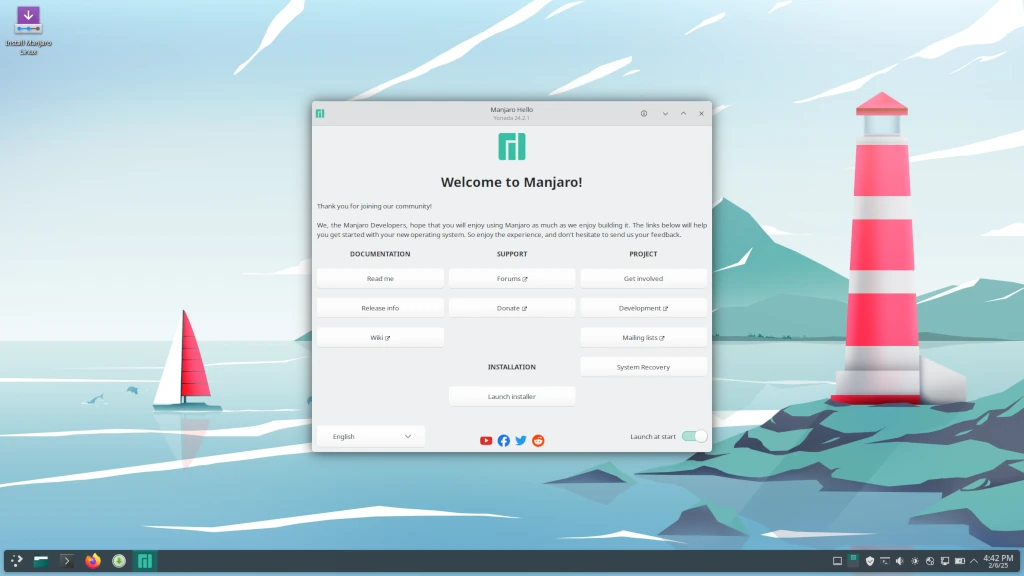Open the Twitter social link
Image resolution: width=1024 pixels, height=576 pixels.
click(520, 441)
